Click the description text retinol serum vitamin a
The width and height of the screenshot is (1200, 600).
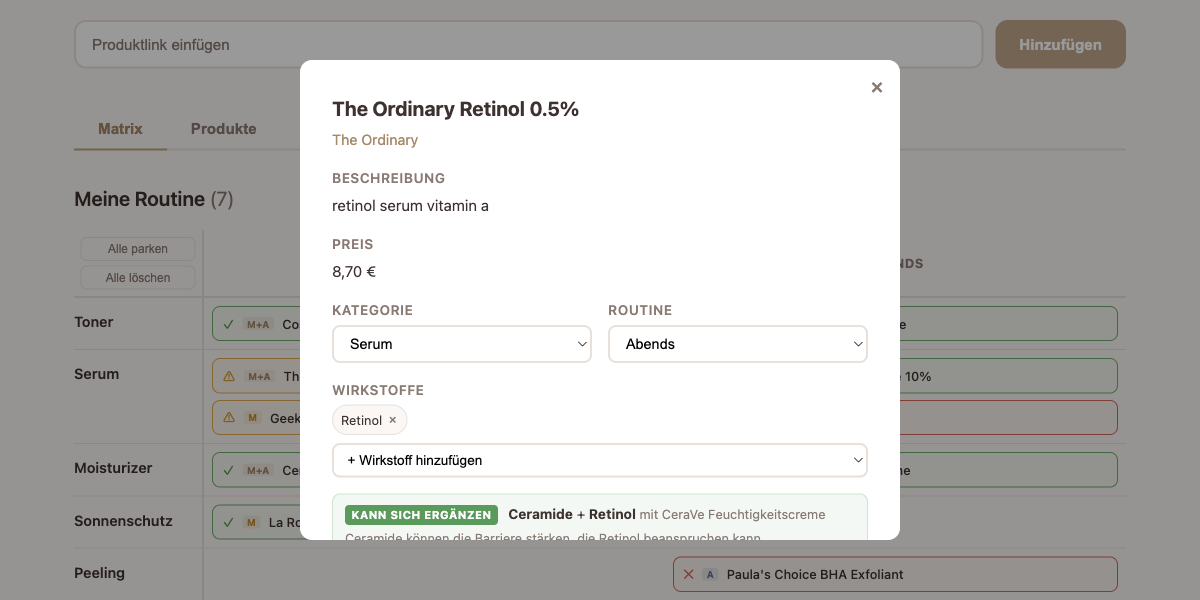click(x=410, y=206)
